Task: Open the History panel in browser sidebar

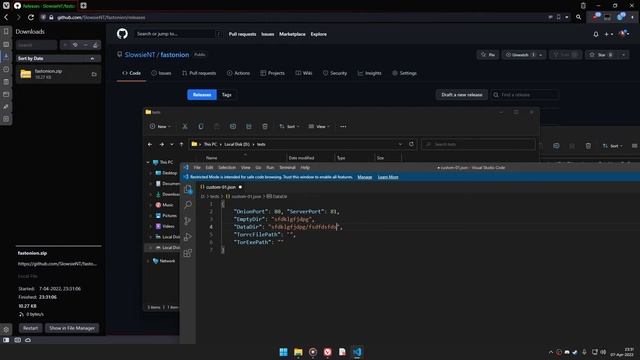Action: point(6,69)
